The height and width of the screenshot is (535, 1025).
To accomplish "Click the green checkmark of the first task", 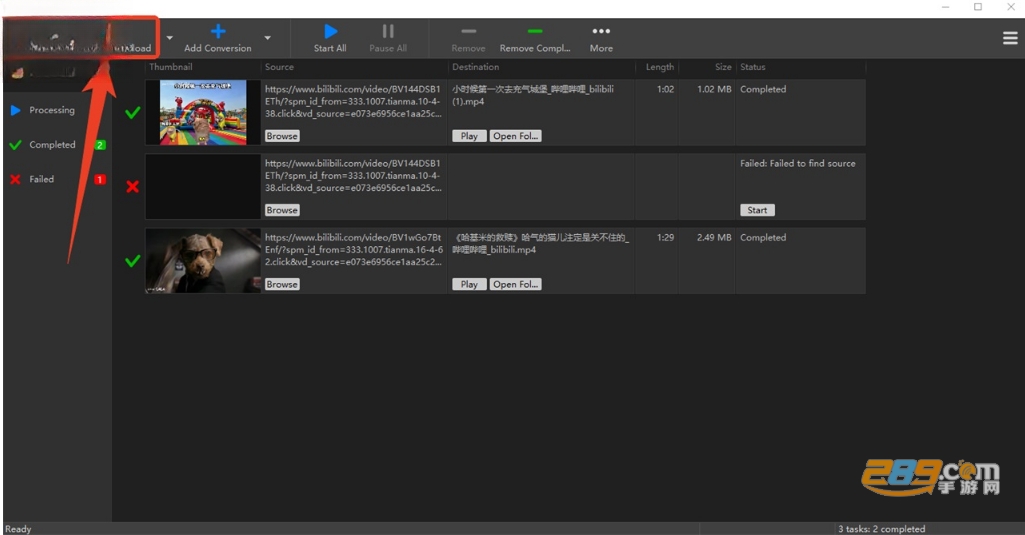I will 133,112.
